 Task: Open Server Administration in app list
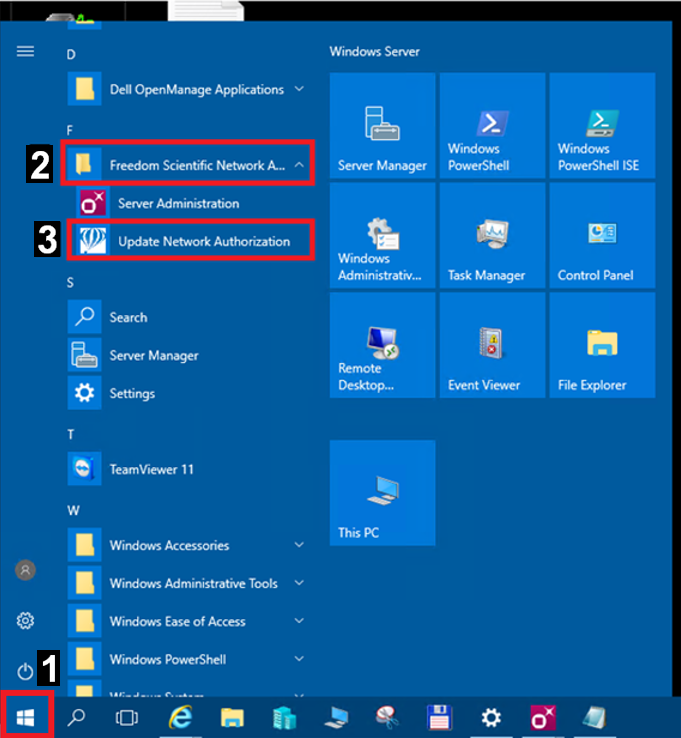[x=191, y=203]
